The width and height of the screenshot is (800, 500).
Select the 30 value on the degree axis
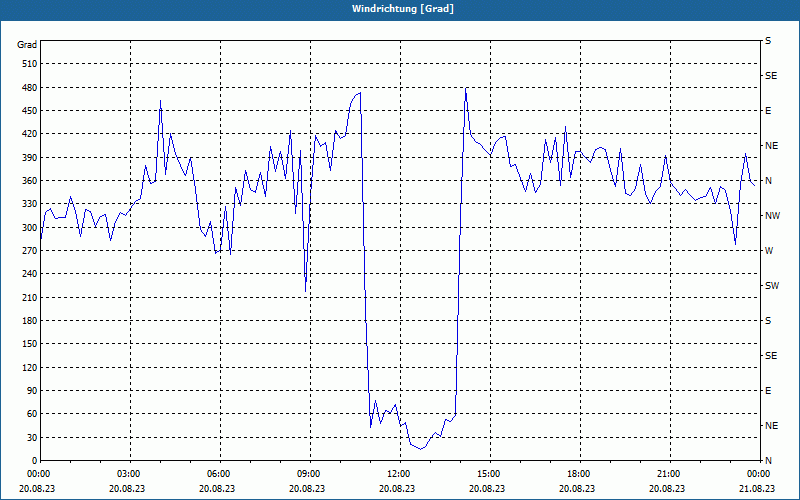click(32, 437)
